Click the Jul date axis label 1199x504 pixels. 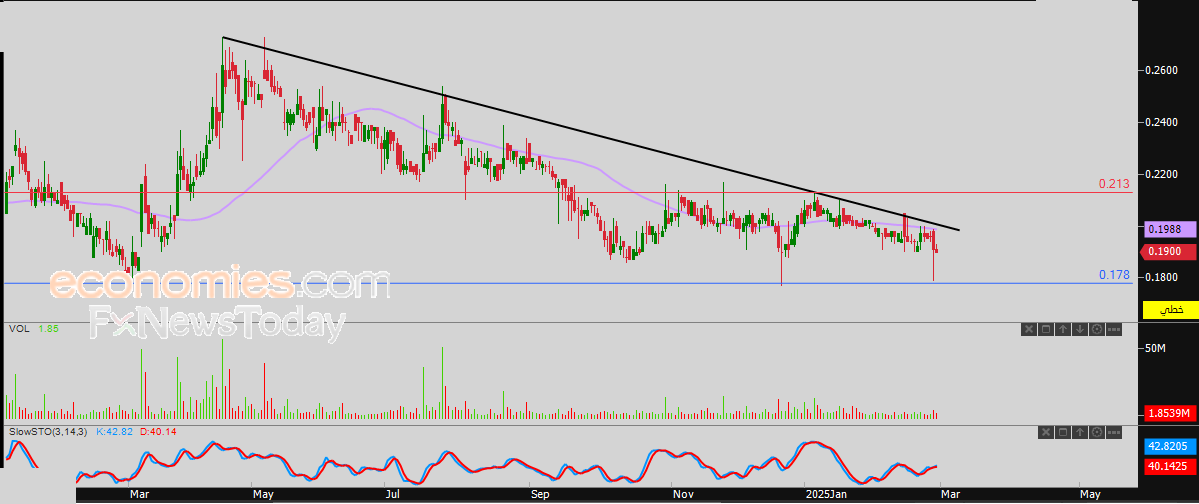(394, 496)
